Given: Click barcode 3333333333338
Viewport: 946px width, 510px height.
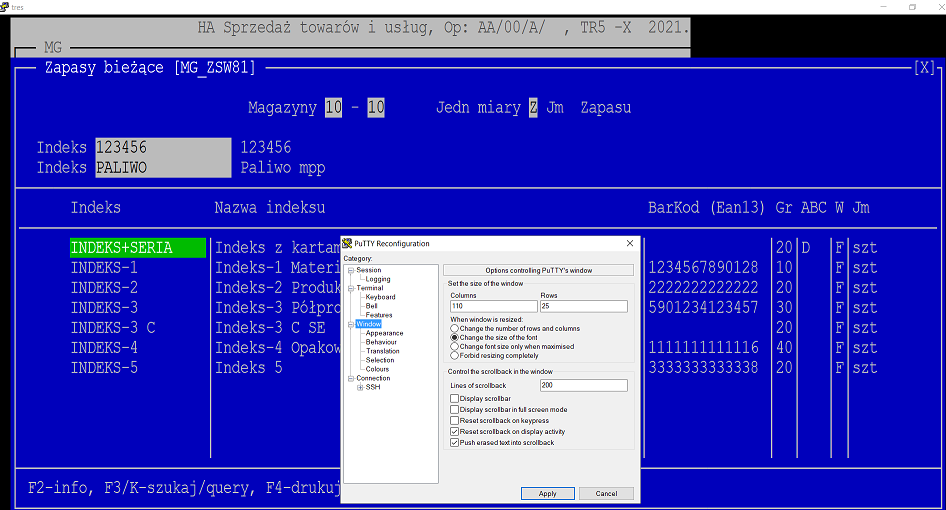Looking at the screenshot, I should pyautogui.click(x=703, y=368).
